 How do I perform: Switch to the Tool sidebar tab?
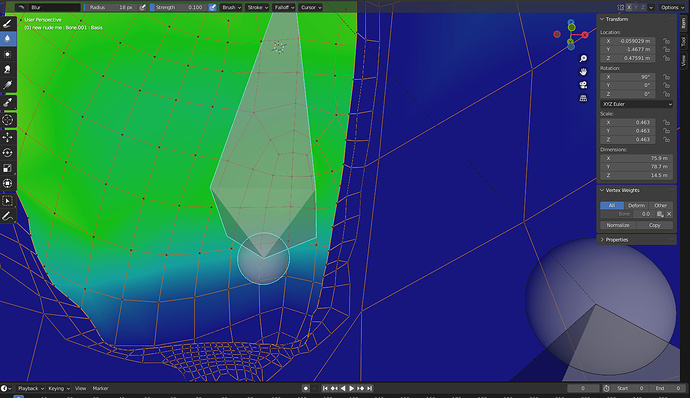[683, 42]
